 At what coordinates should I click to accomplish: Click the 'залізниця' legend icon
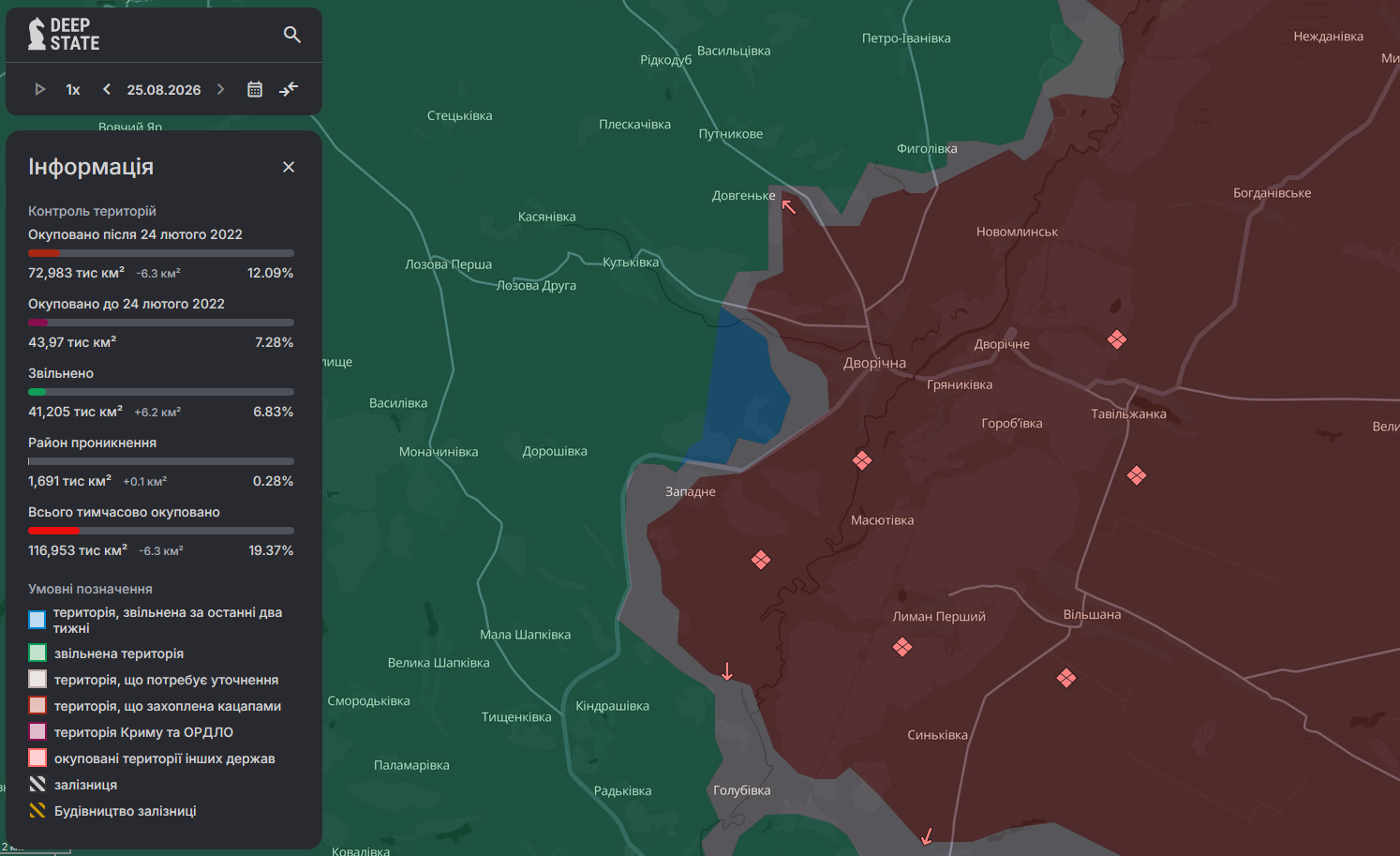[x=37, y=785]
